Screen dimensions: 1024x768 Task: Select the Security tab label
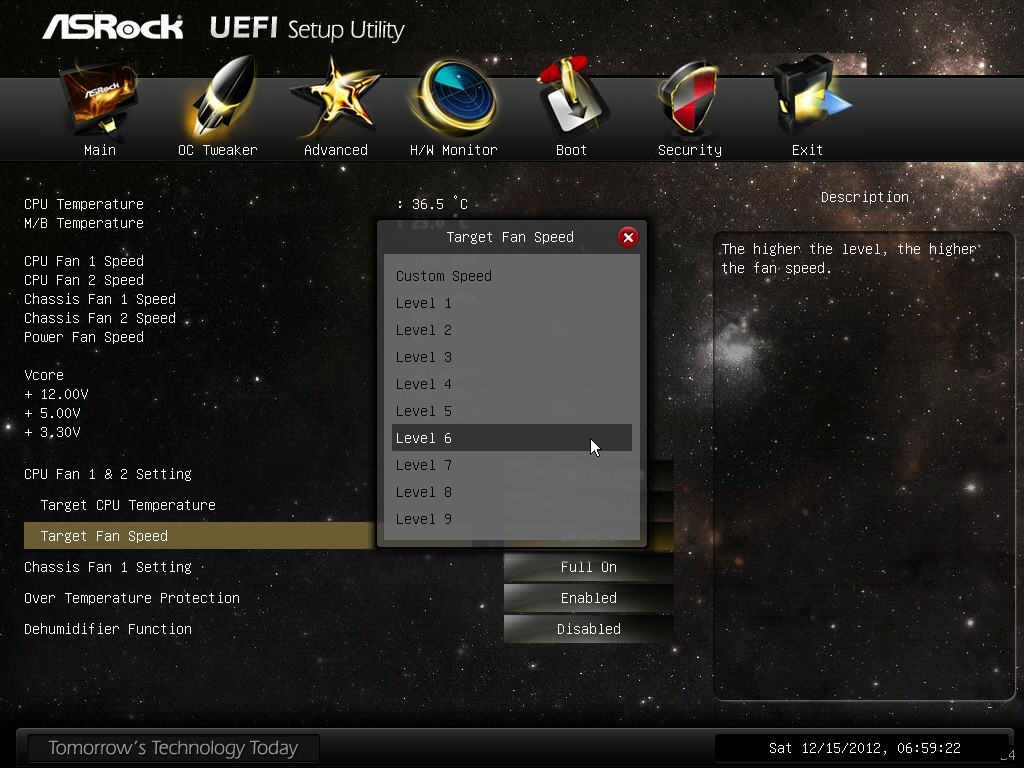(690, 150)
